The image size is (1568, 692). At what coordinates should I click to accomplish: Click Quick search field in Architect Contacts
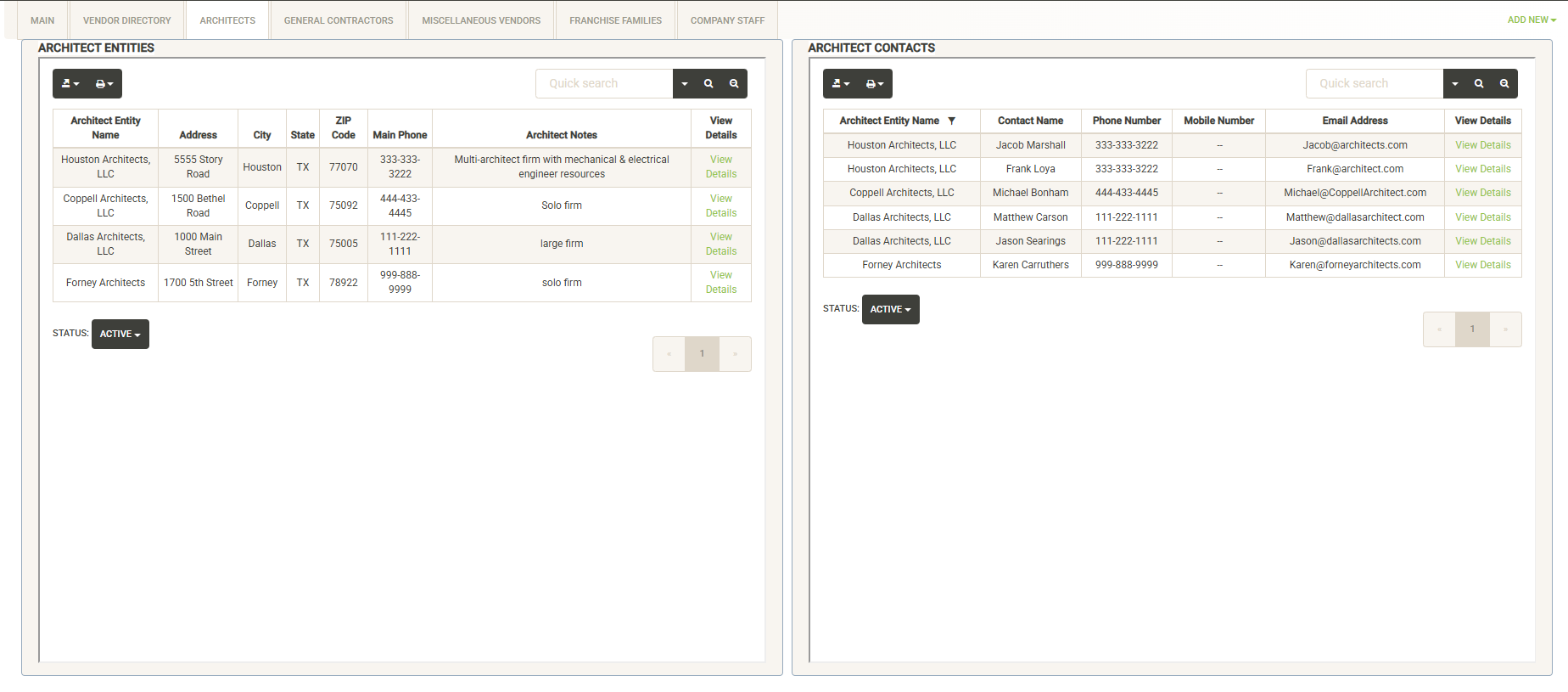point(1374,84)
